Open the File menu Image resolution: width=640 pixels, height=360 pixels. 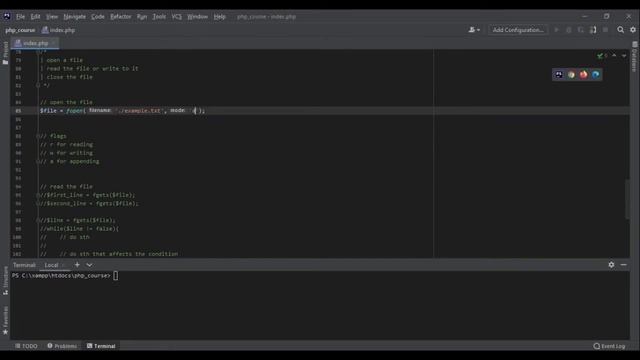[x=20, y=17]
